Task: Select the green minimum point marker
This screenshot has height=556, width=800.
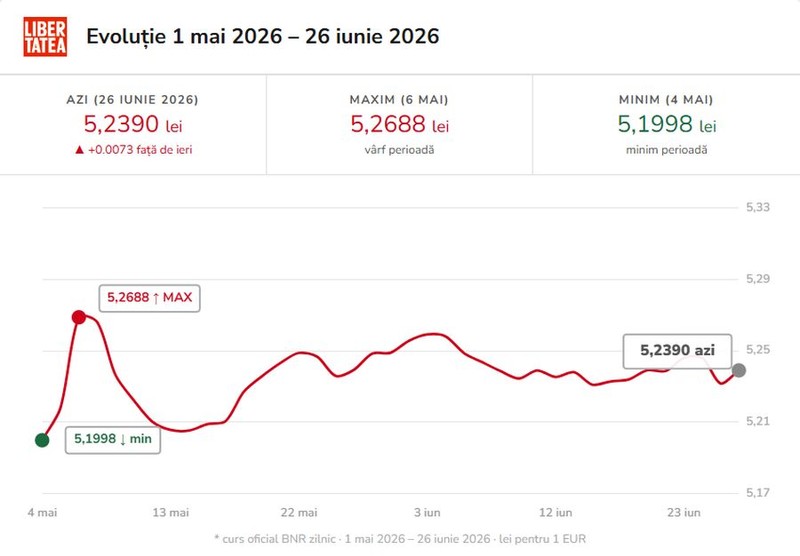Action: tap(42, 440)
